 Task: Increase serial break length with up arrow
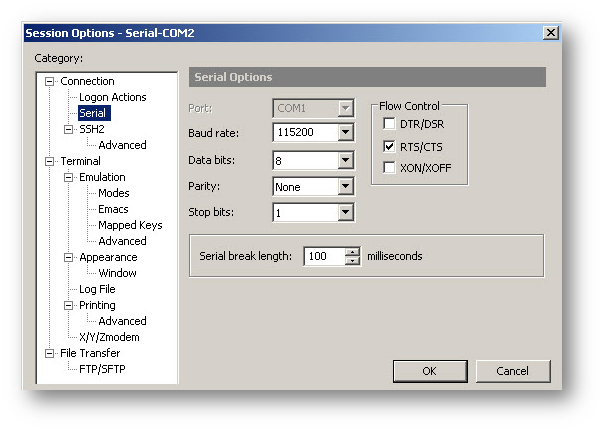point(352,252)
